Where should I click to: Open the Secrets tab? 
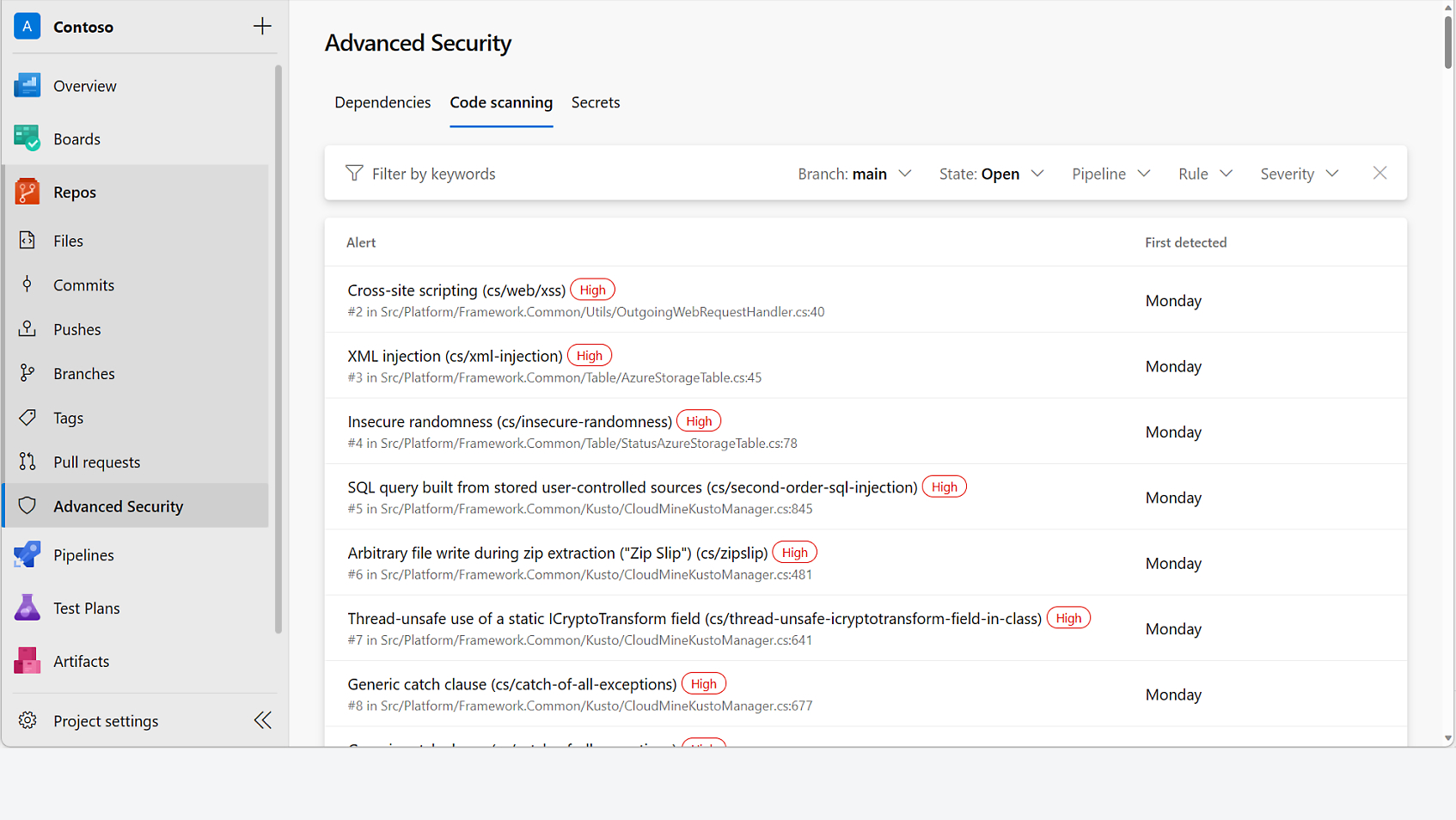pyautogui.click(x=596, y=101)
